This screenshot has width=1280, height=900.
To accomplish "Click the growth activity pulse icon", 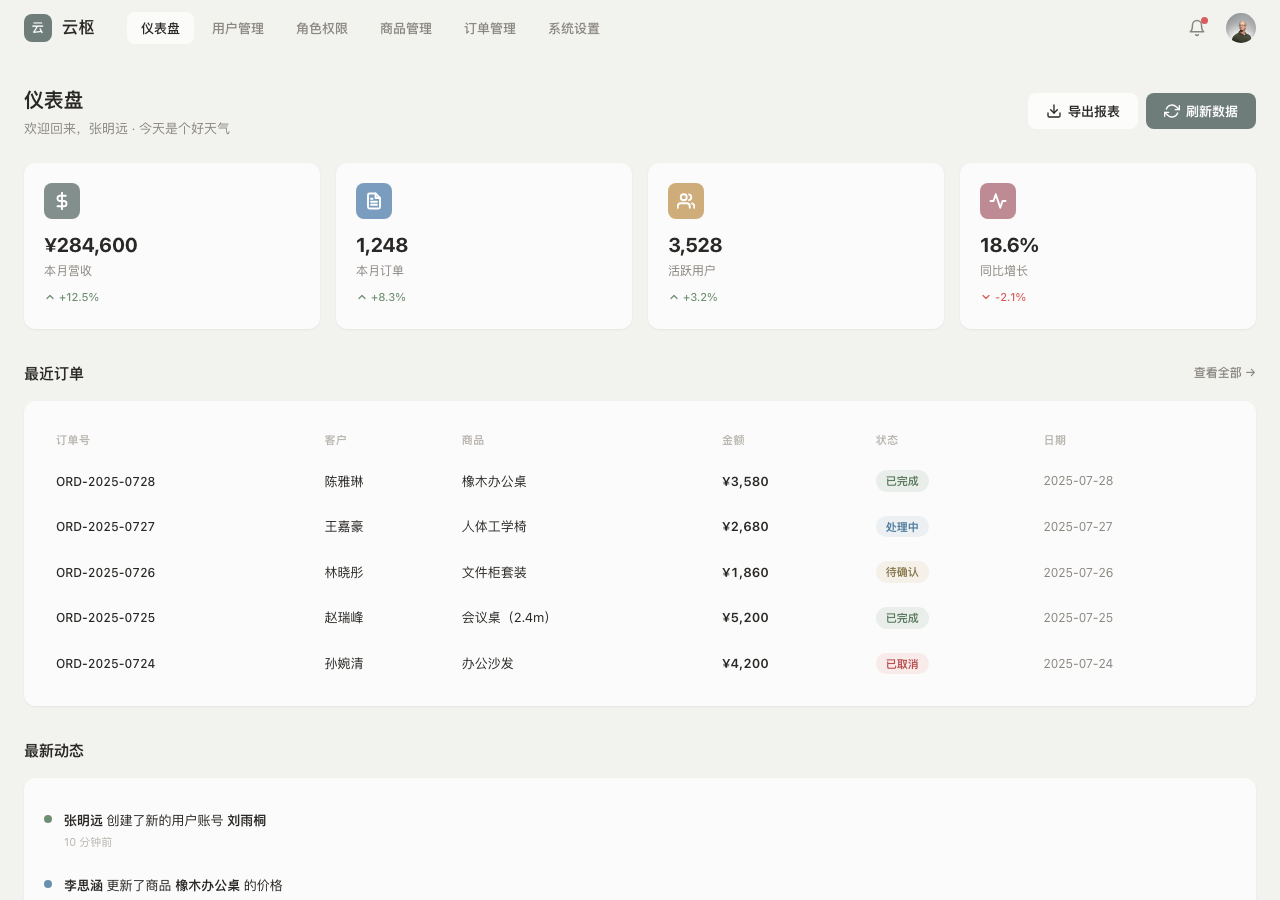I will point(998,201).
